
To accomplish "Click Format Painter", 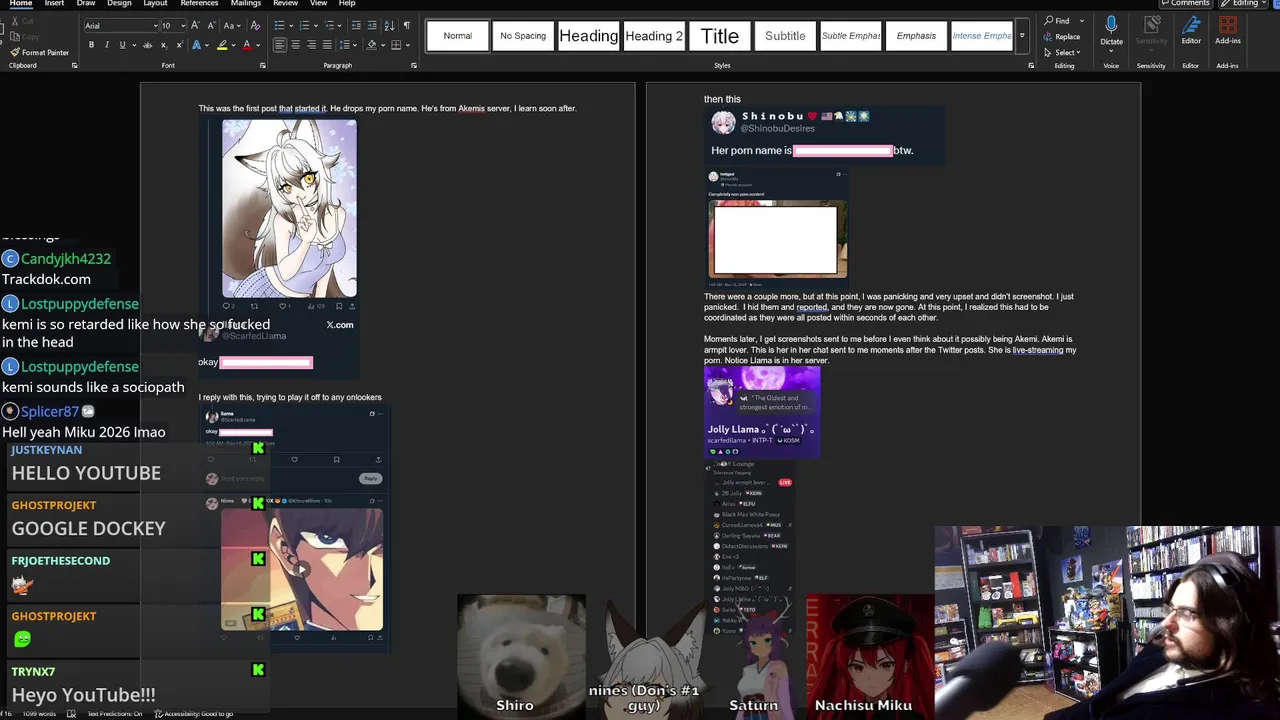I will [39, 52].
